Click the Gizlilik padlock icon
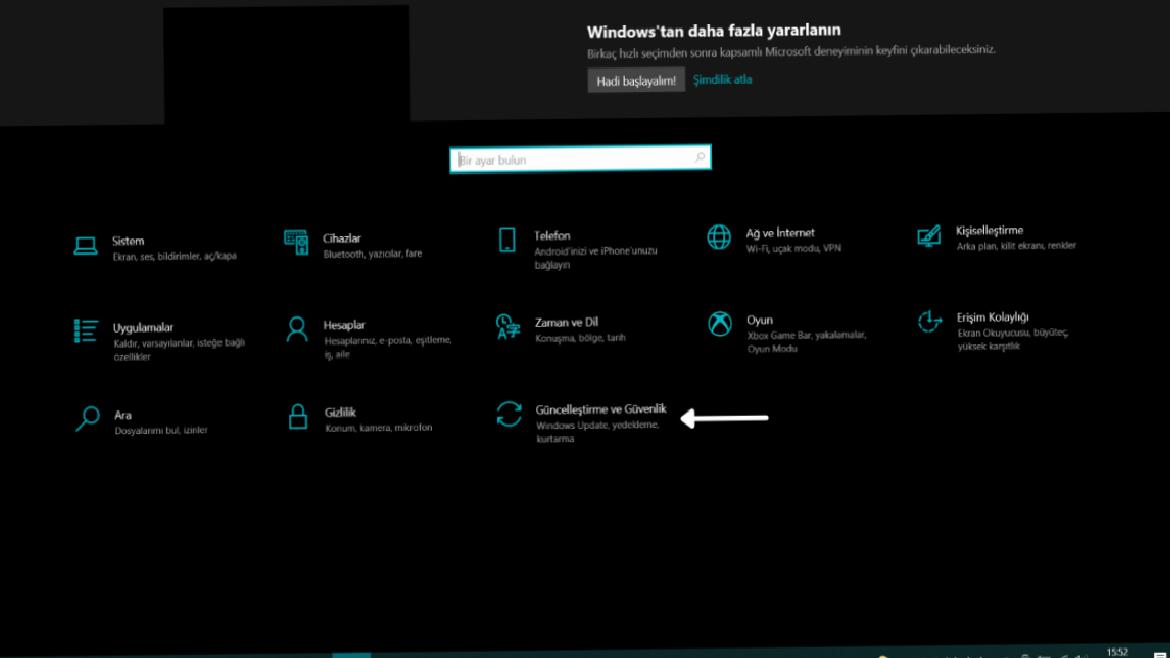The image size is (1170, 658). [x=298, y=416]
